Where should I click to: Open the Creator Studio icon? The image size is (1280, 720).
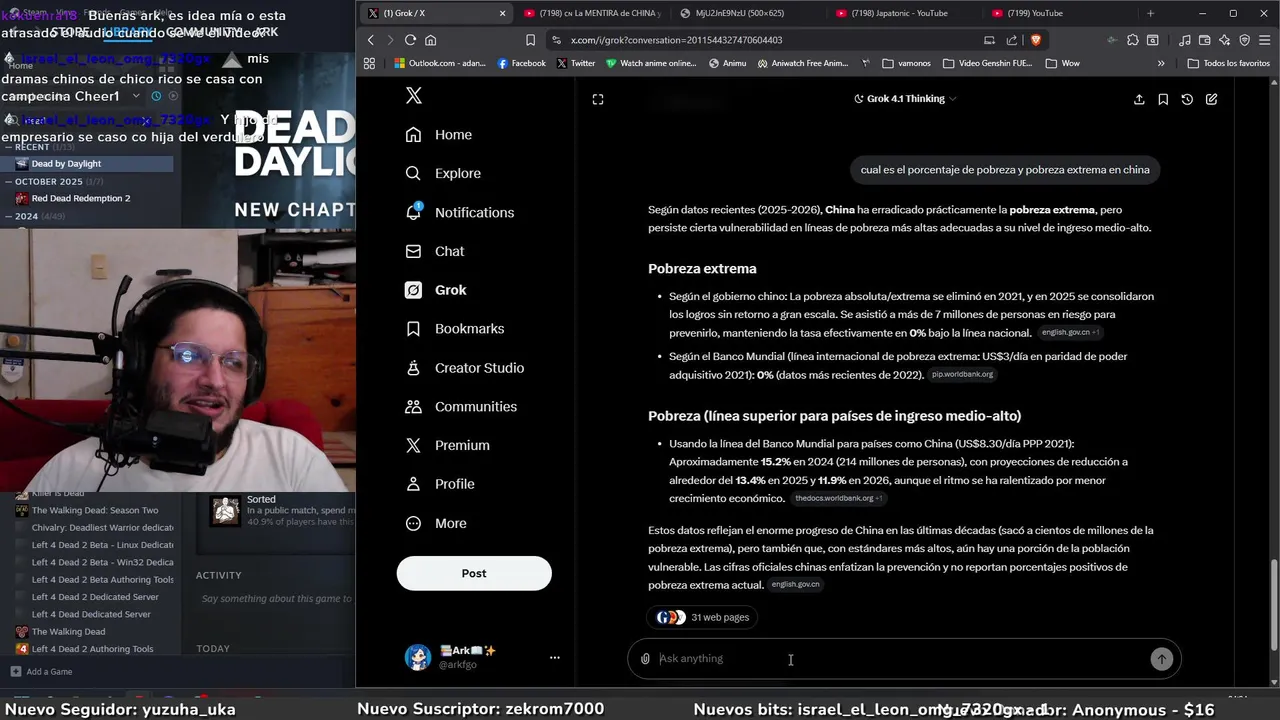pyautogui.click(x=413, y=368)
